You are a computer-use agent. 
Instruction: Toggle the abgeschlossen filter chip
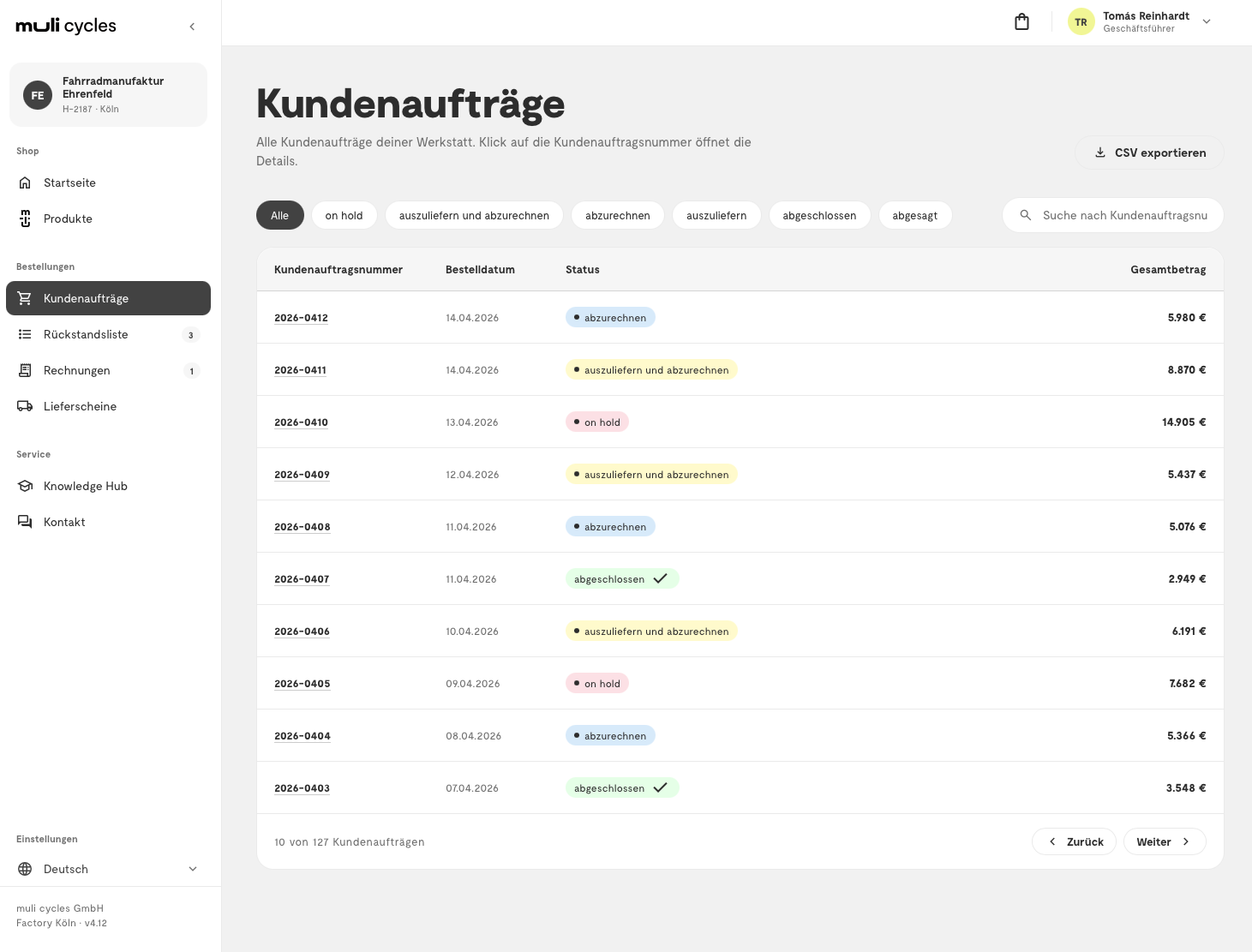pyautogui.click(x=819, y=215)
